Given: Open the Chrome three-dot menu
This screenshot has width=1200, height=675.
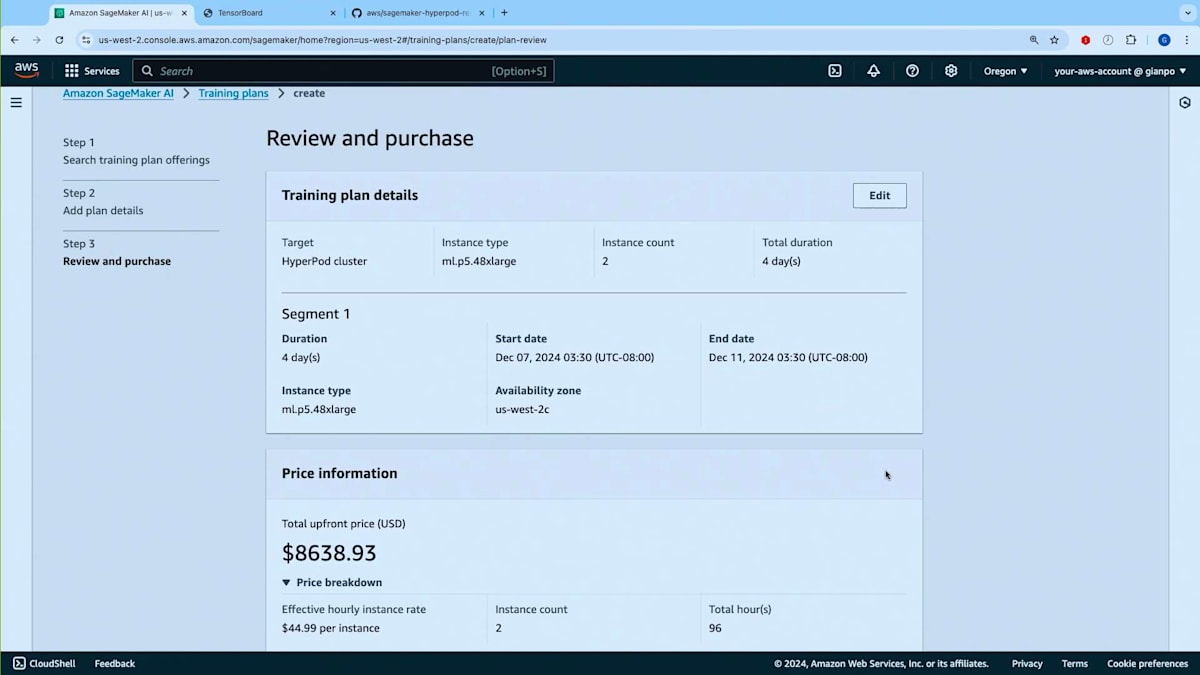Looking at the screenshot, I should pos(1187,40).
